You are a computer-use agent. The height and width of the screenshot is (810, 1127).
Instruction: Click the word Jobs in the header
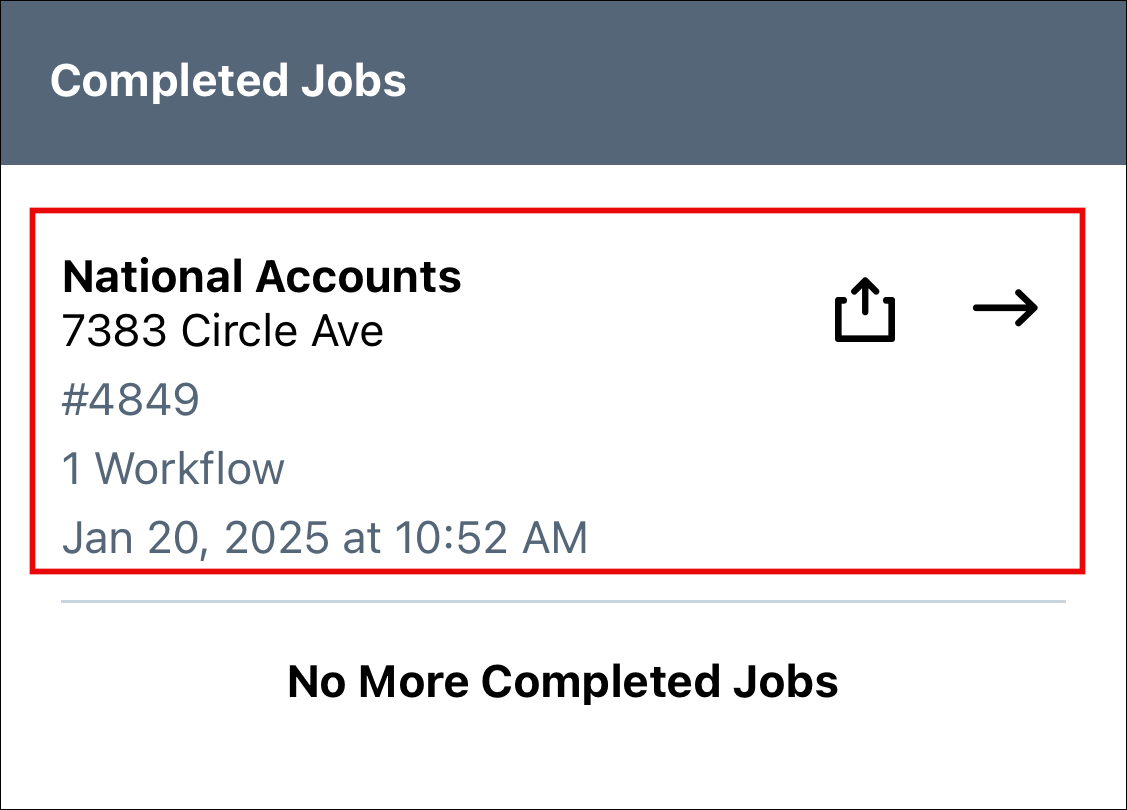[x=354, y=80]
